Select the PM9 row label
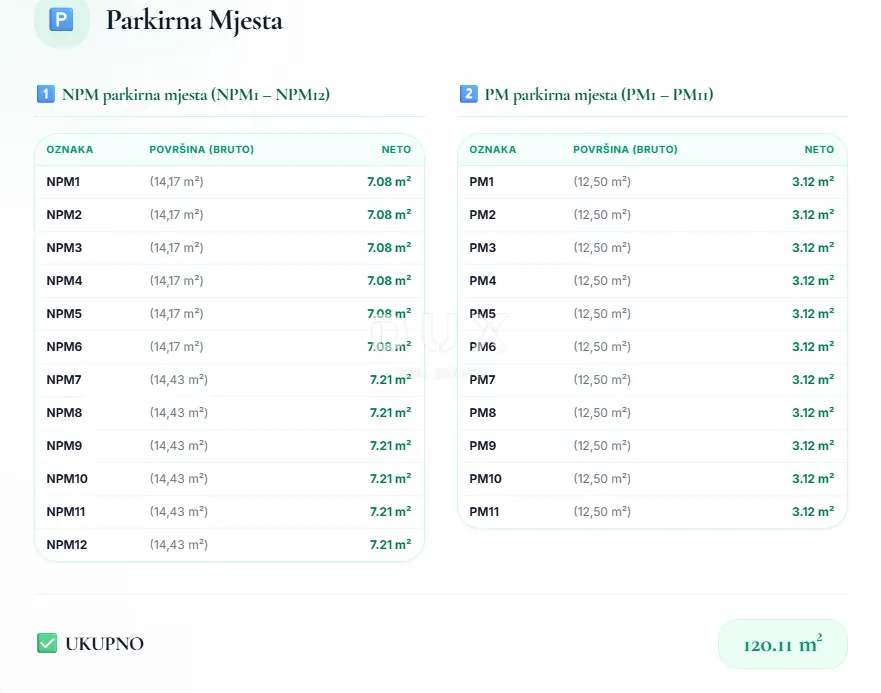Screen dimensions: 881x693 click(483, 446)
